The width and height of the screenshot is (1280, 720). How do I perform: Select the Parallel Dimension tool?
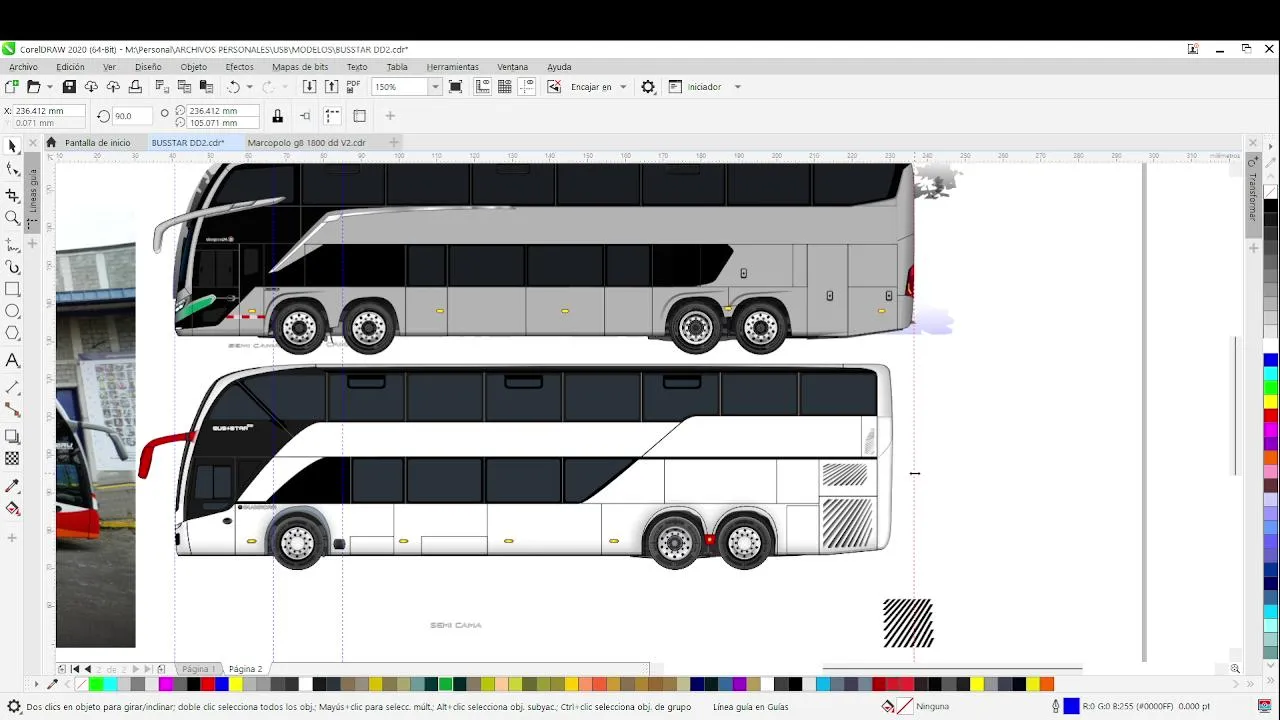point(12,387)
